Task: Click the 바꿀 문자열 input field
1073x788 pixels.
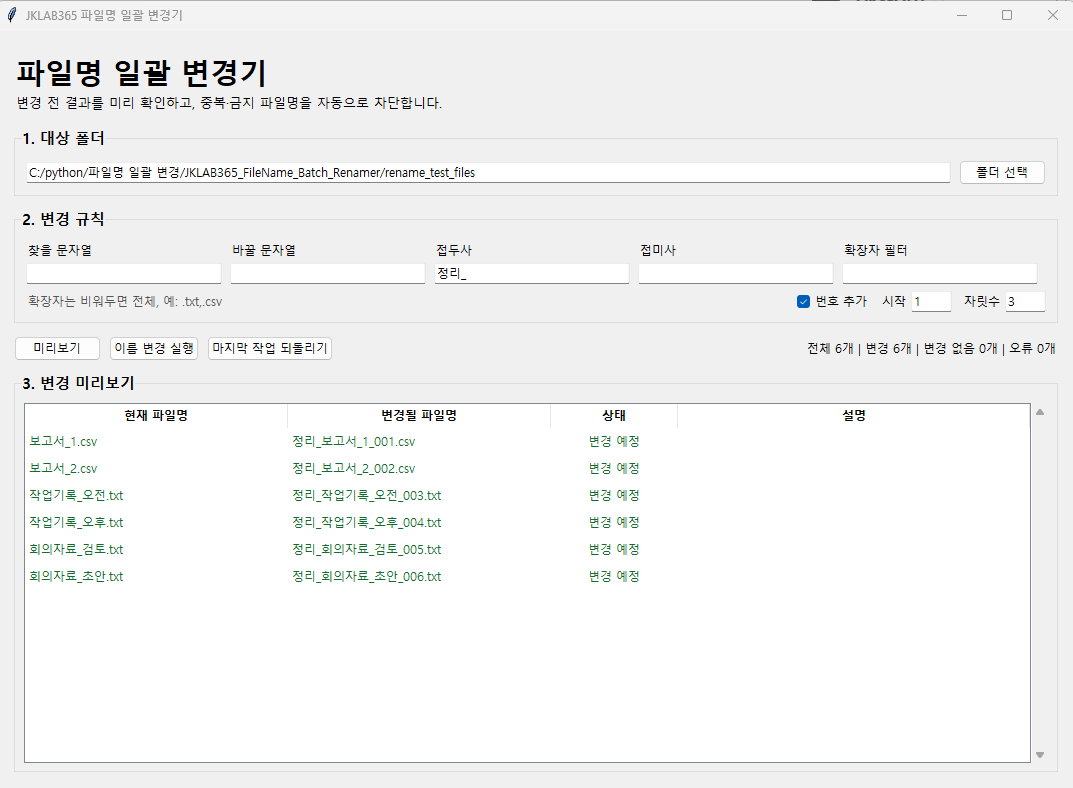Action: point(328,273)
